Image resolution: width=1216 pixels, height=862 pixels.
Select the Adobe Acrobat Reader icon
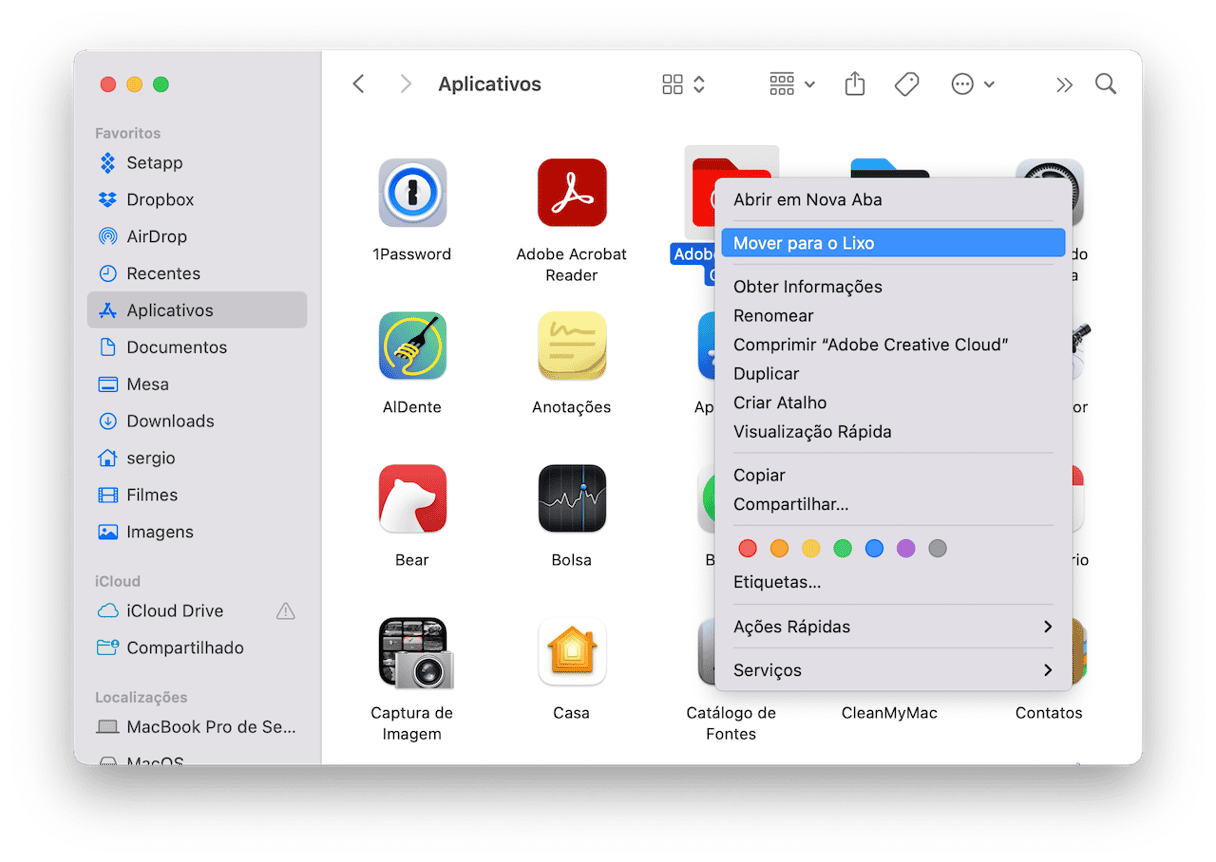point(571,192)
